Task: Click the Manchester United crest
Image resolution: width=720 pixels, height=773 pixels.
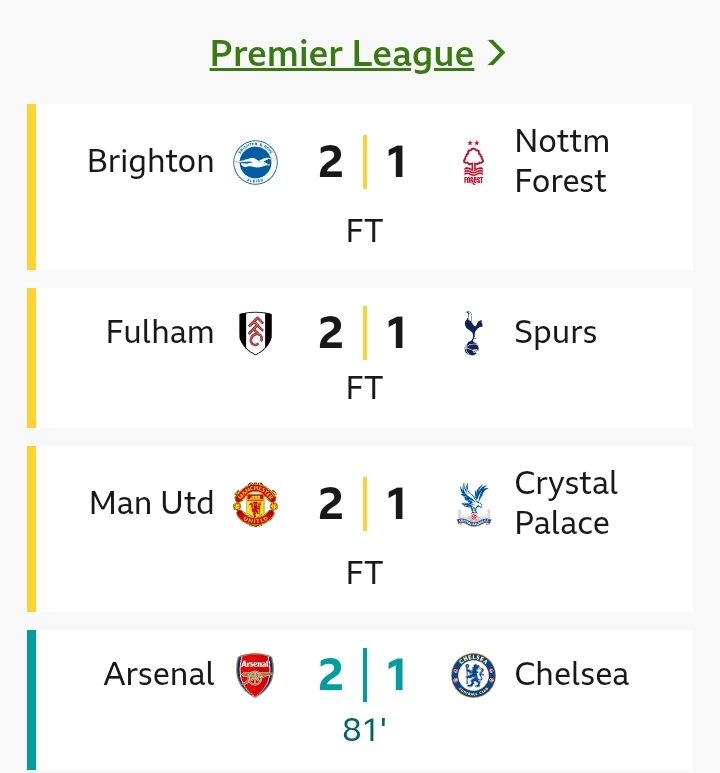Action: tap(255, 504)
